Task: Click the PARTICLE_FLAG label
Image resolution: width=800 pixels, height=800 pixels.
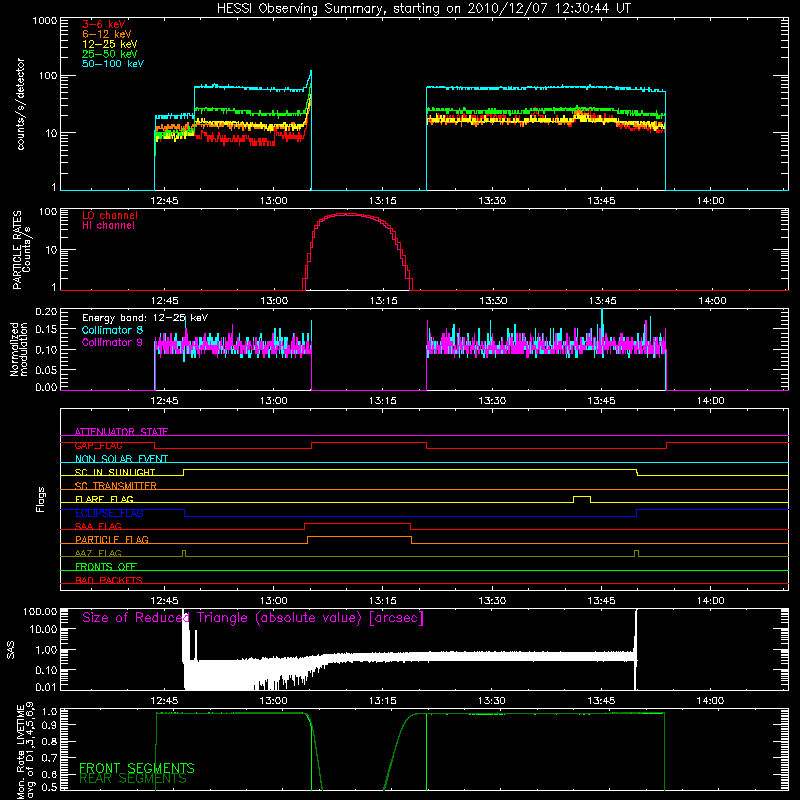Action: [112, 540]
